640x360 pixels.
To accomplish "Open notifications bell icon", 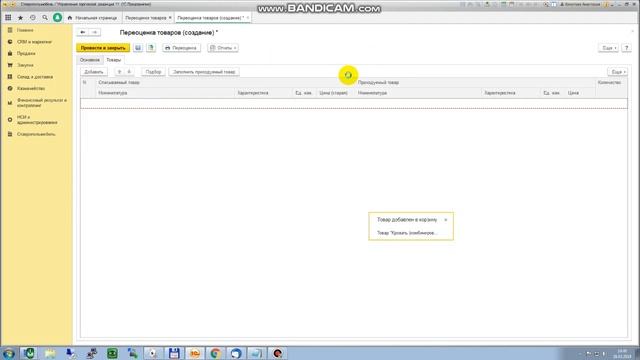I will click(58, 18).
